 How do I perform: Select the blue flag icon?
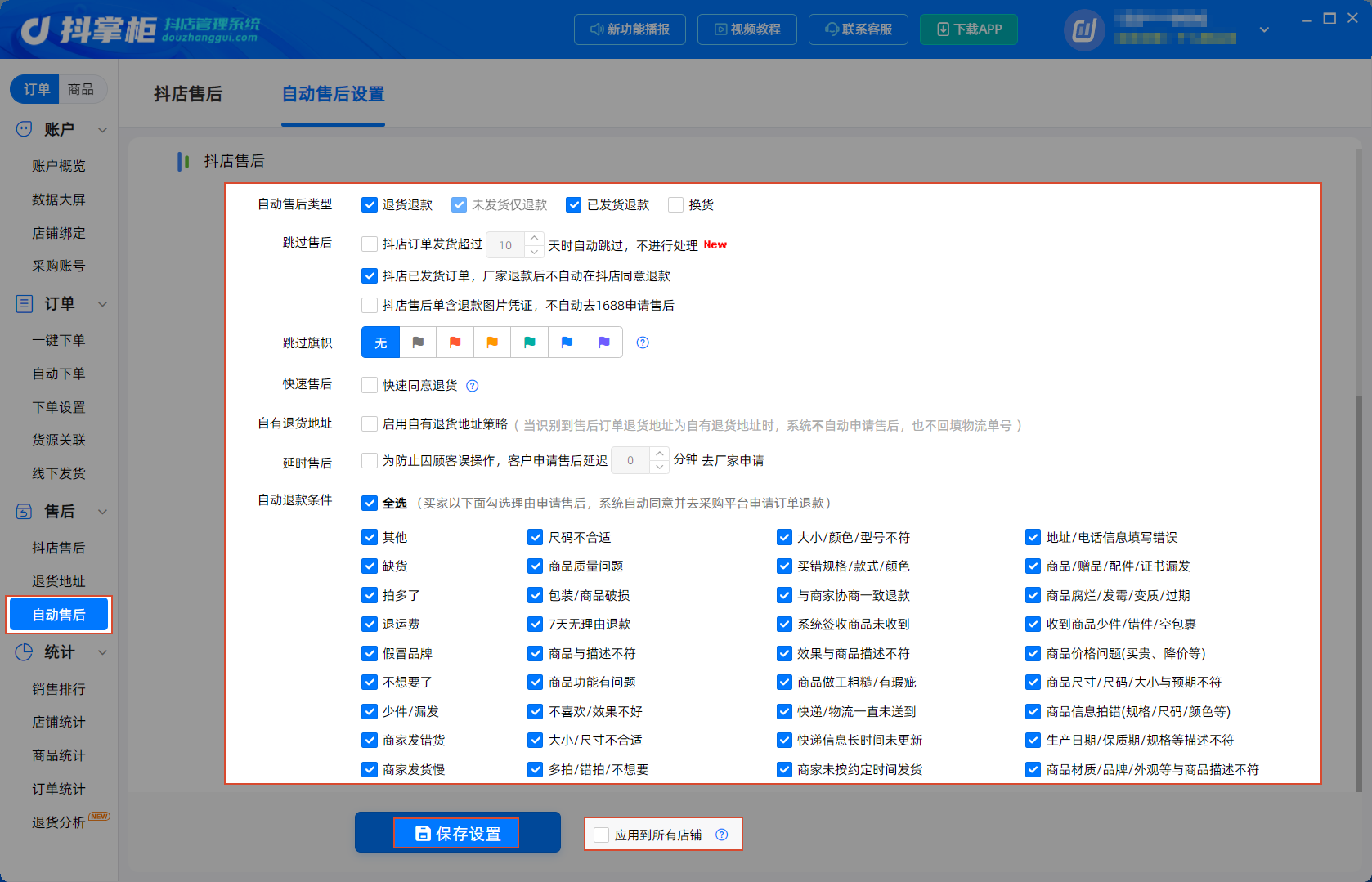[567, 343]
